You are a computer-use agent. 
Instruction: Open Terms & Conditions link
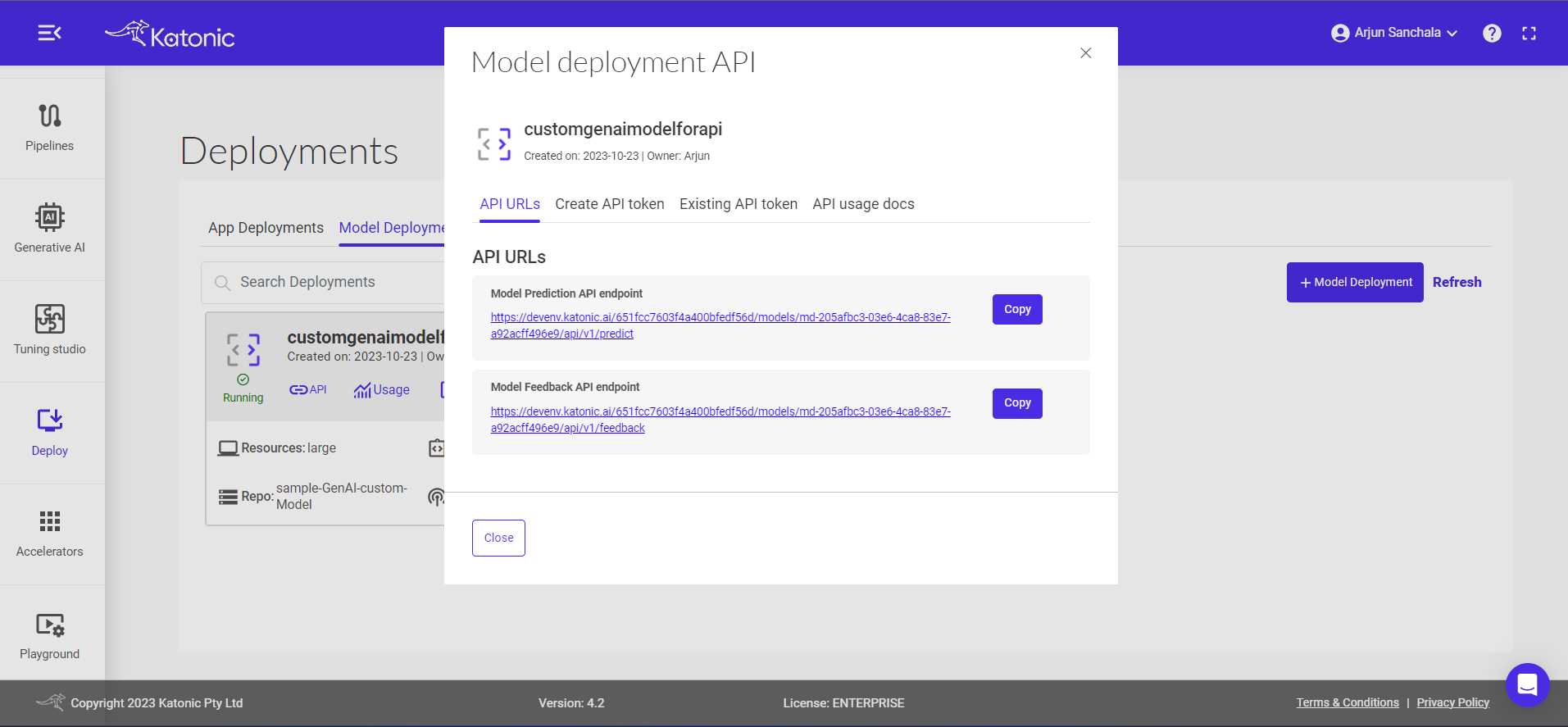click(1348, 702)
